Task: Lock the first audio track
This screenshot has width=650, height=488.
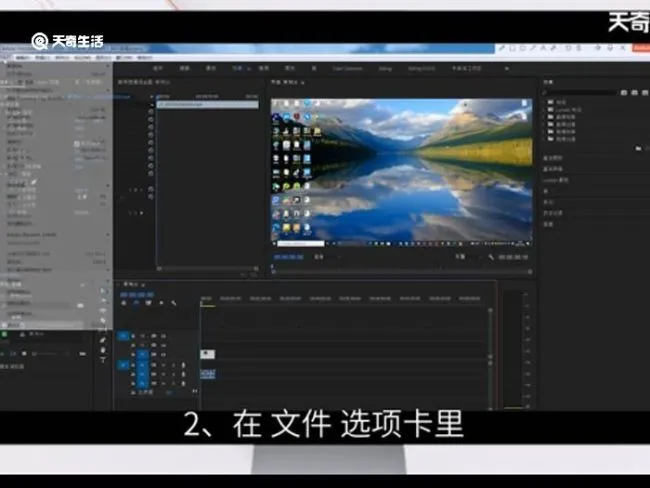Action: (x=133, y=365)
